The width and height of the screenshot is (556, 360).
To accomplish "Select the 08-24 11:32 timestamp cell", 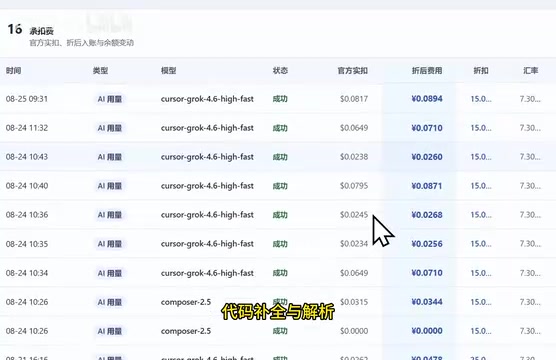I will point(27,128).
